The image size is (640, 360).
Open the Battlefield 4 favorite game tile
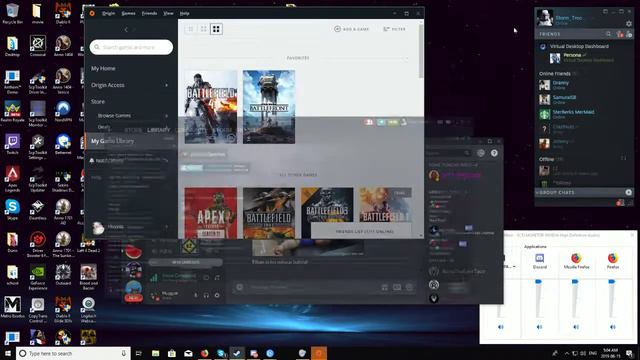click(x=211, y=107)
